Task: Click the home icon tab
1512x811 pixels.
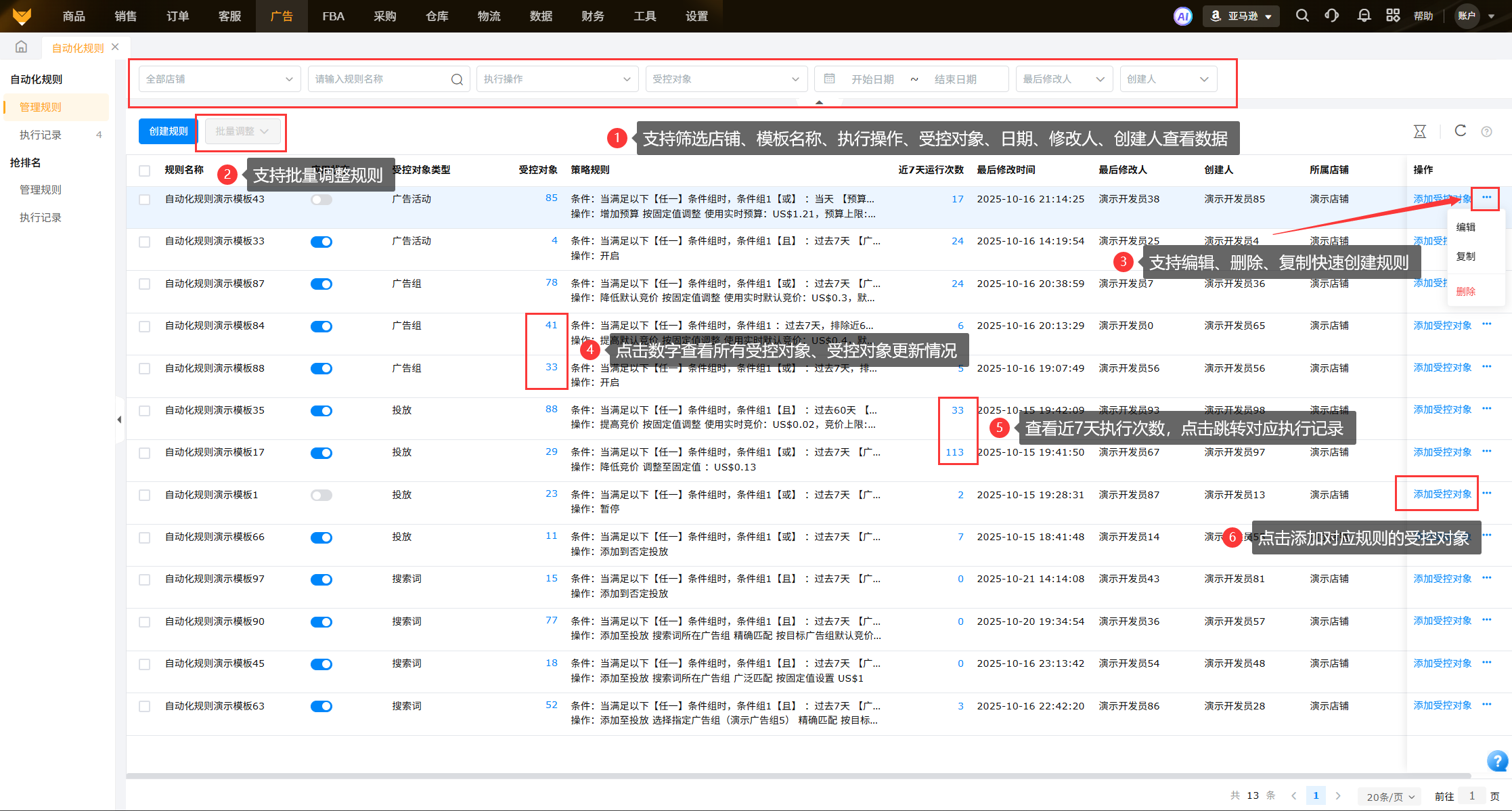Action: 22,47
